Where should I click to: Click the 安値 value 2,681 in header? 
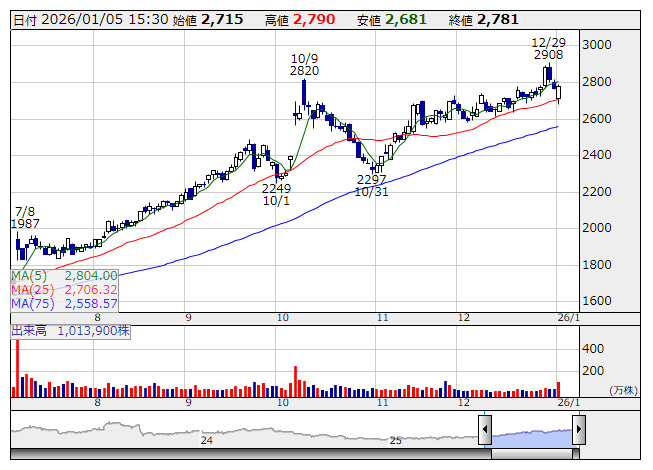(405, 20)
